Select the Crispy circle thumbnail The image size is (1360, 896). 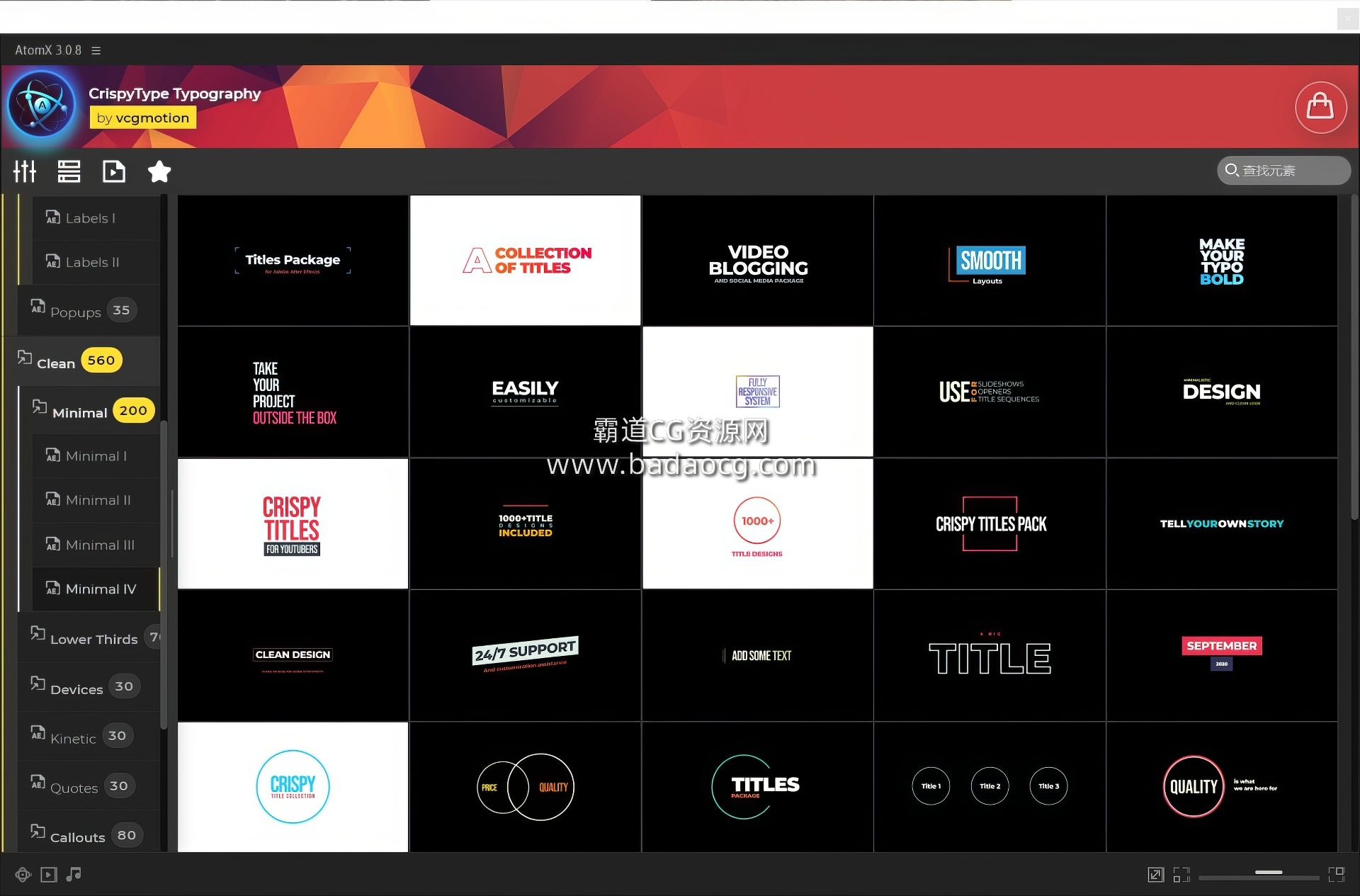point(293,787)
